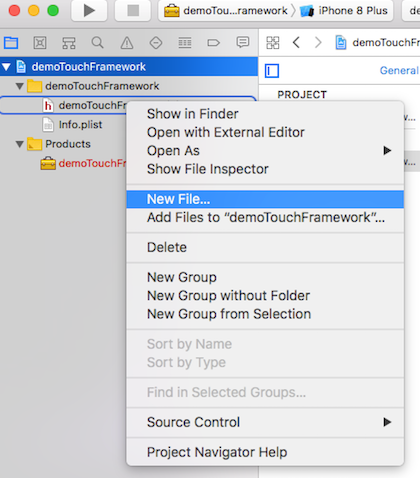The height and width of the screenshot is (478, 420).
Task: Collapse the demoTouchFramework project root
Action: coord(6,67)
